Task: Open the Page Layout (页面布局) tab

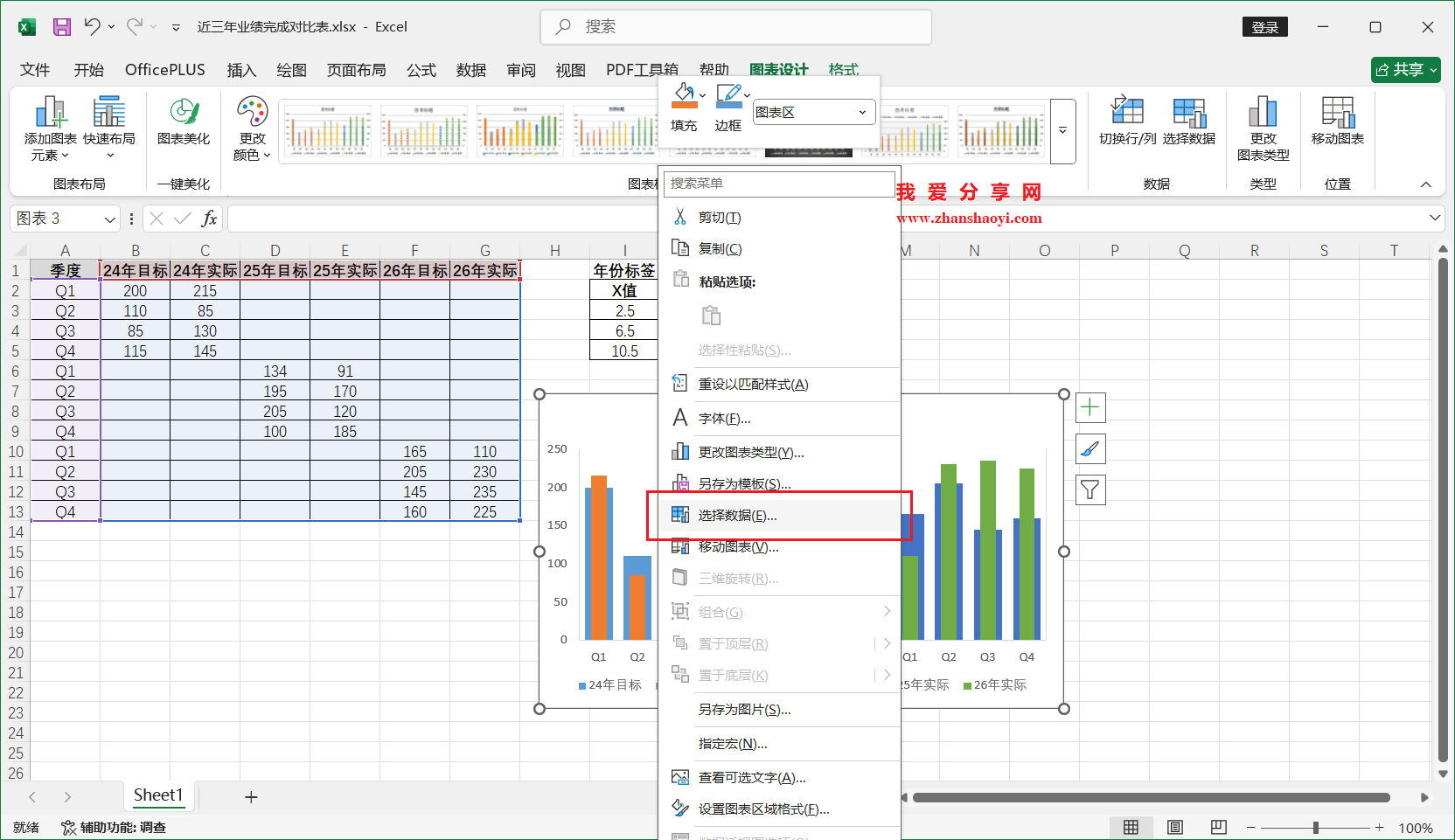Action: coord(356,70)
